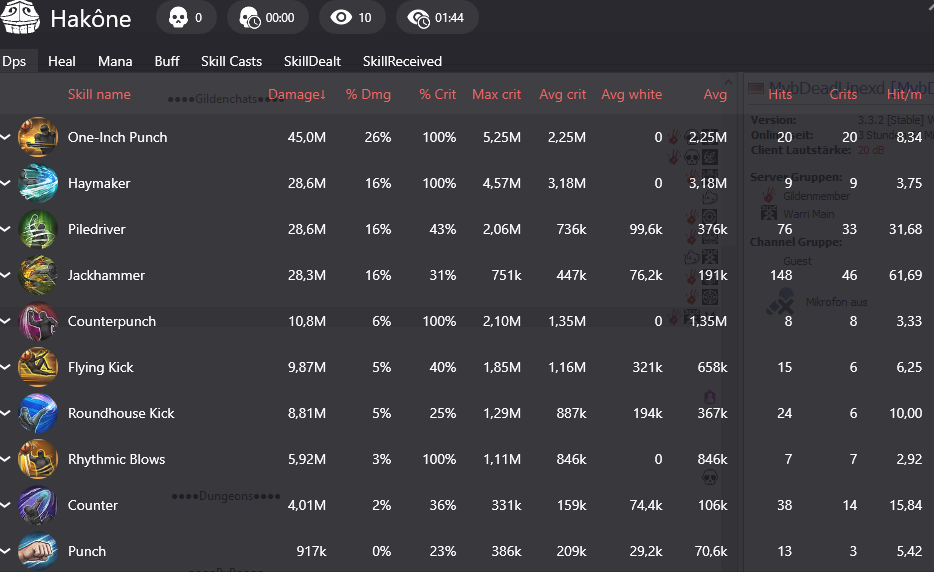934x572 pixels.
Task: Expand the One-Inch Punch row chevron
Action: click(7, 137)
